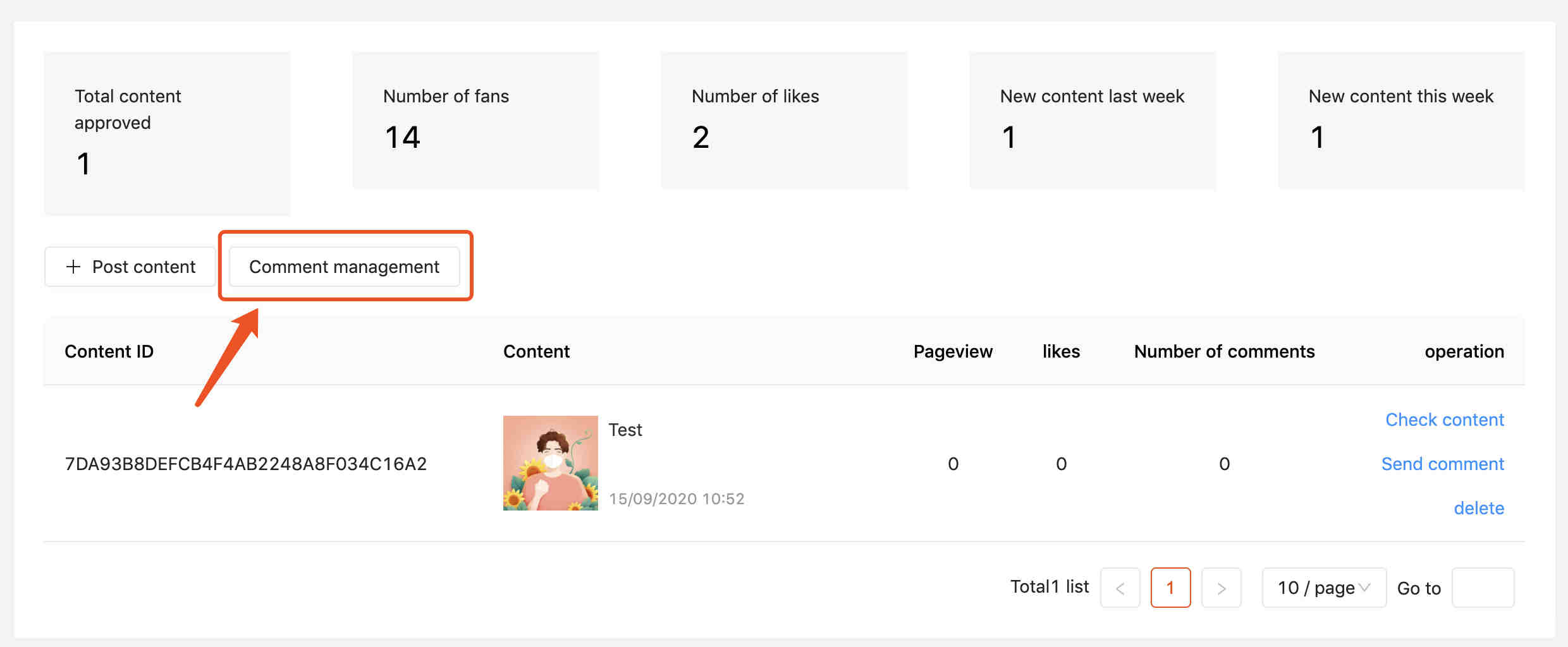Image resolution: width=1568 pixels, height=647 pixels.
Task: Open the Check content link
Action: tap(1445, 420)
